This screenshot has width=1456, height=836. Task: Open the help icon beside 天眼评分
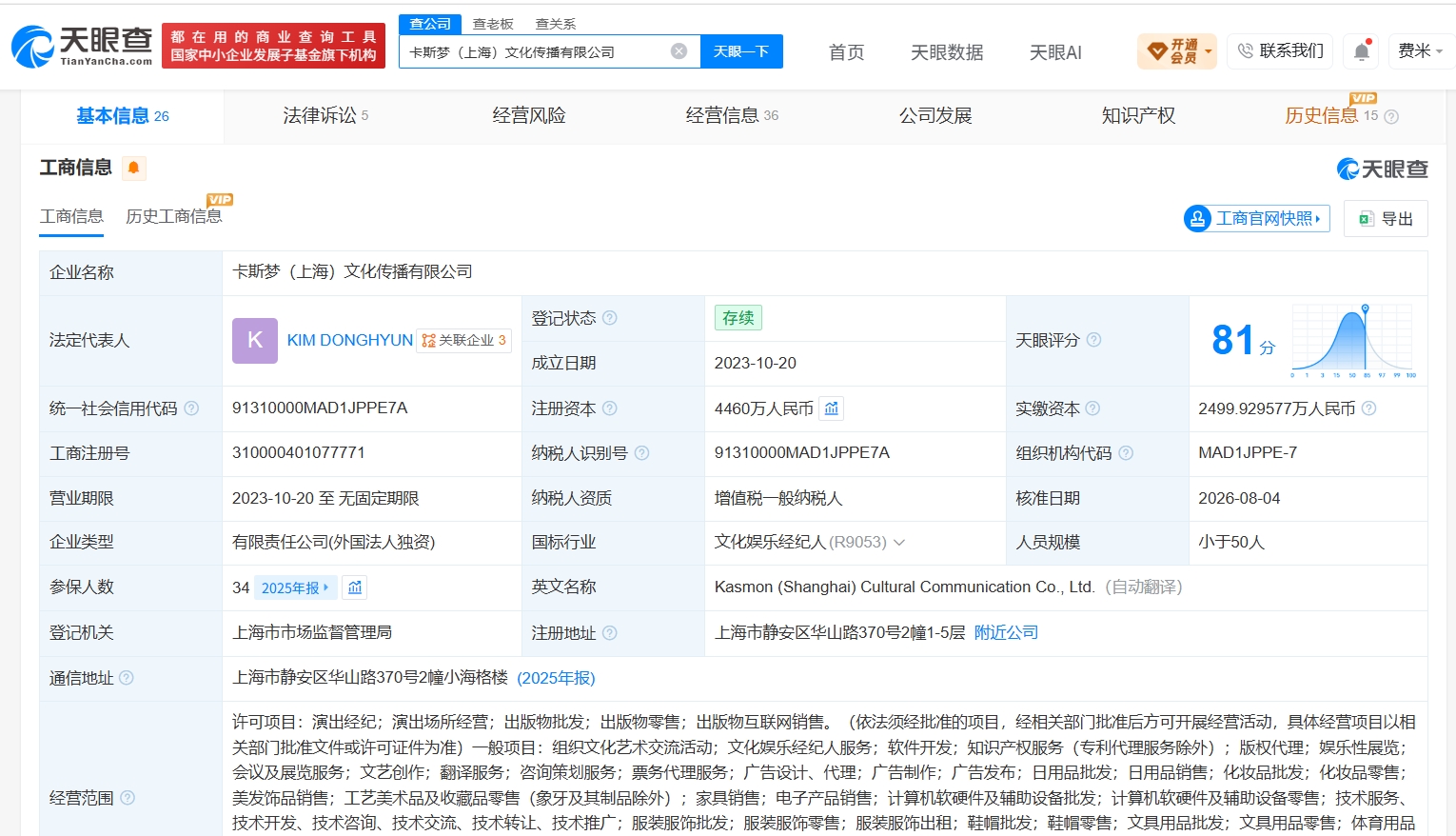pyautogui.click(x=1094, y=340)
